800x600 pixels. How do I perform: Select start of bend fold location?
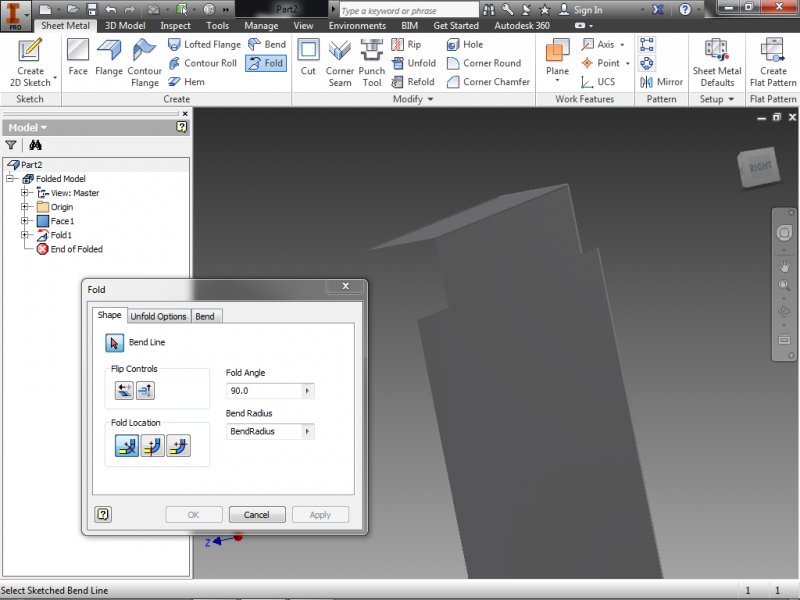(153, 445)
